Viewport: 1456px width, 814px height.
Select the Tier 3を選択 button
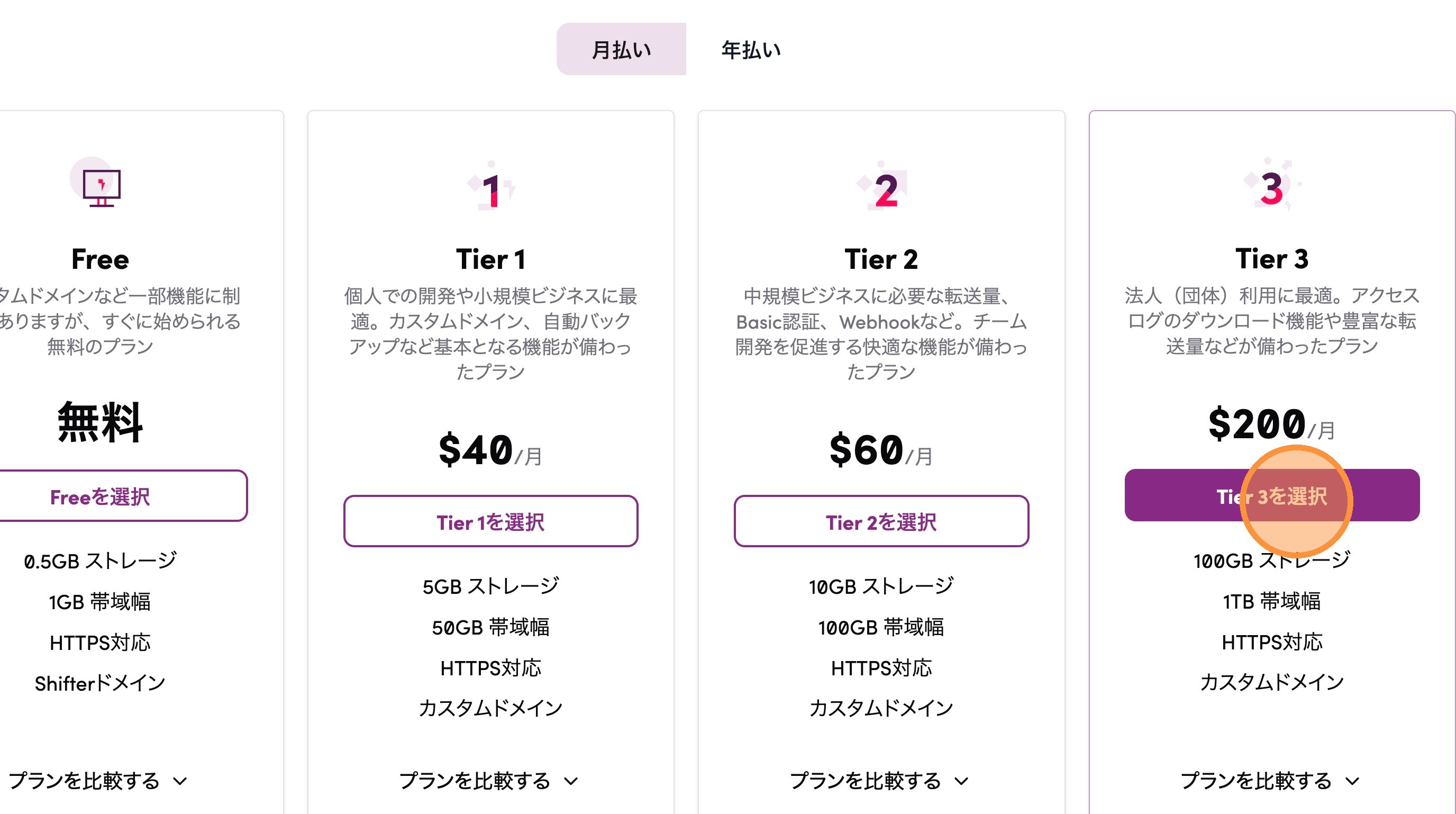[x=1272, y=495]
